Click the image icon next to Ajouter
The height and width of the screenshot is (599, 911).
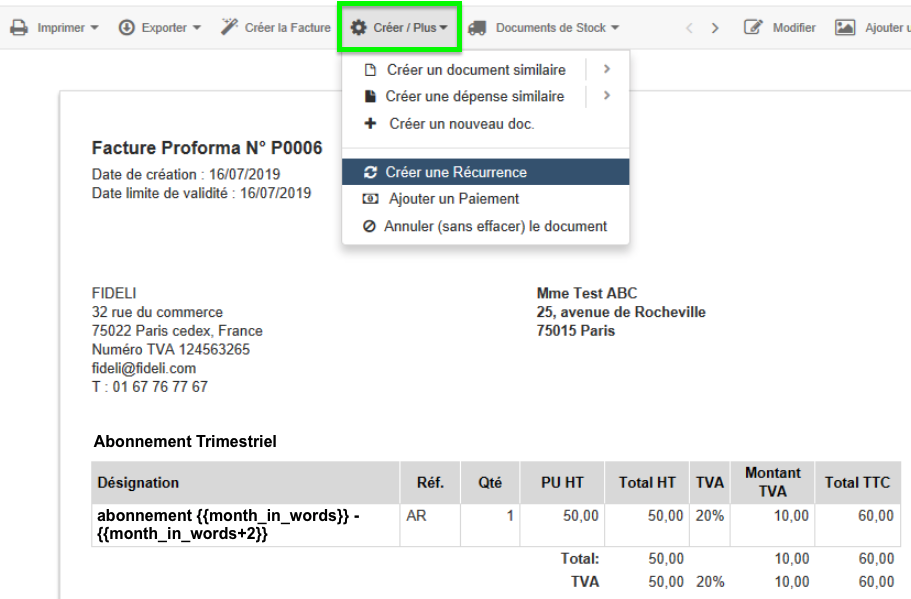(845, 28)
